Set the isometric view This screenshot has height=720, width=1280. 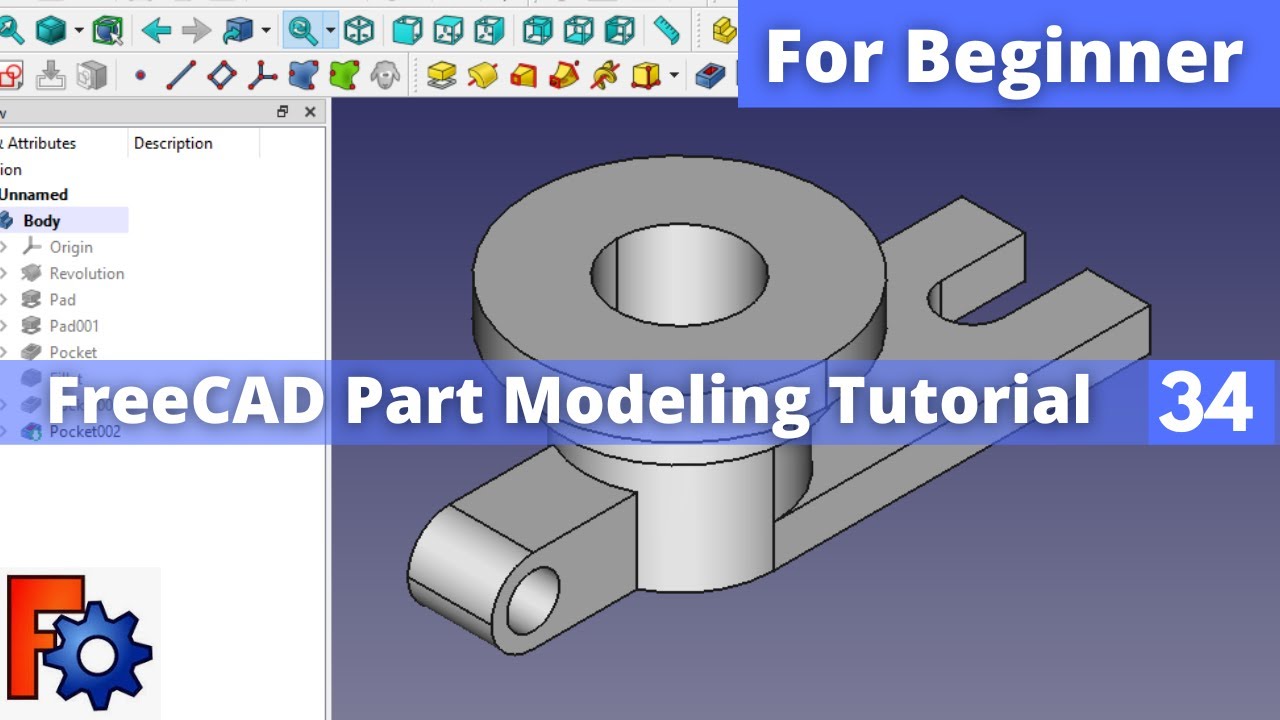pyautogui.click(x=359, y=31)
